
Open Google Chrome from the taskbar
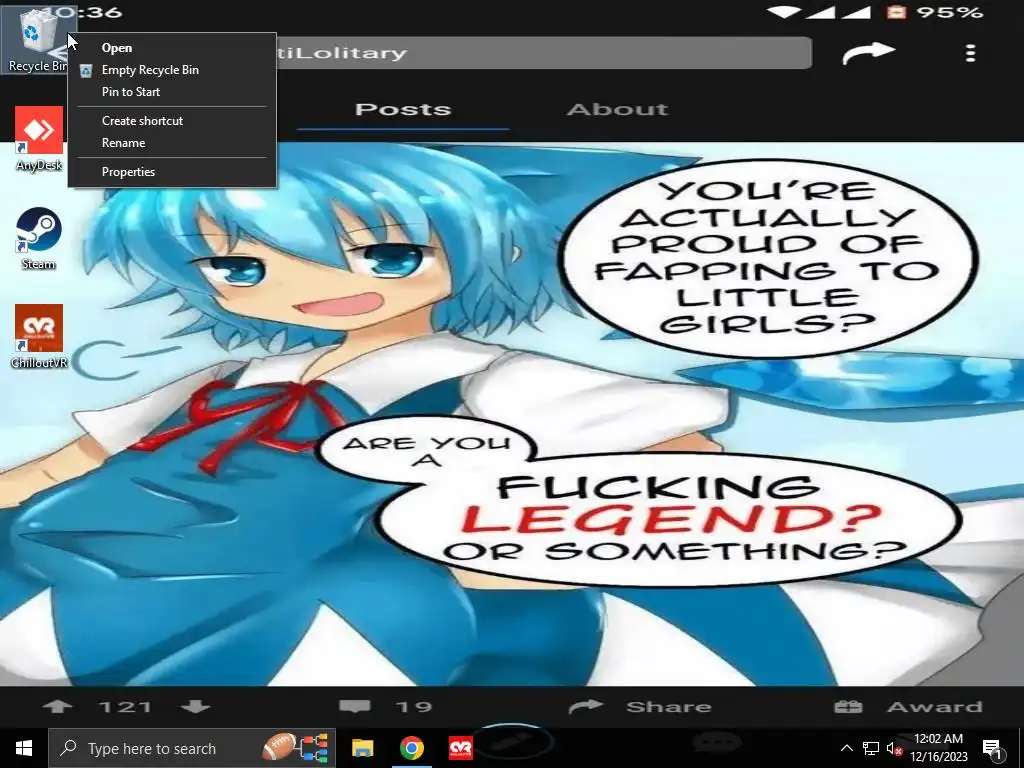(x=411, y=748)
